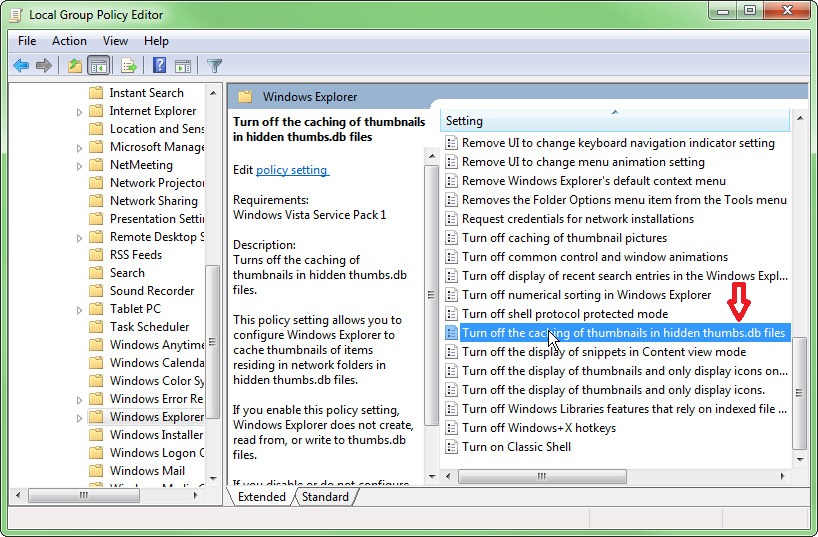The width and height of the screenshot is (818, 537).
Task: Select 'Turn off caching of thumbnail pictures' policy
Action: coord(564,238)
